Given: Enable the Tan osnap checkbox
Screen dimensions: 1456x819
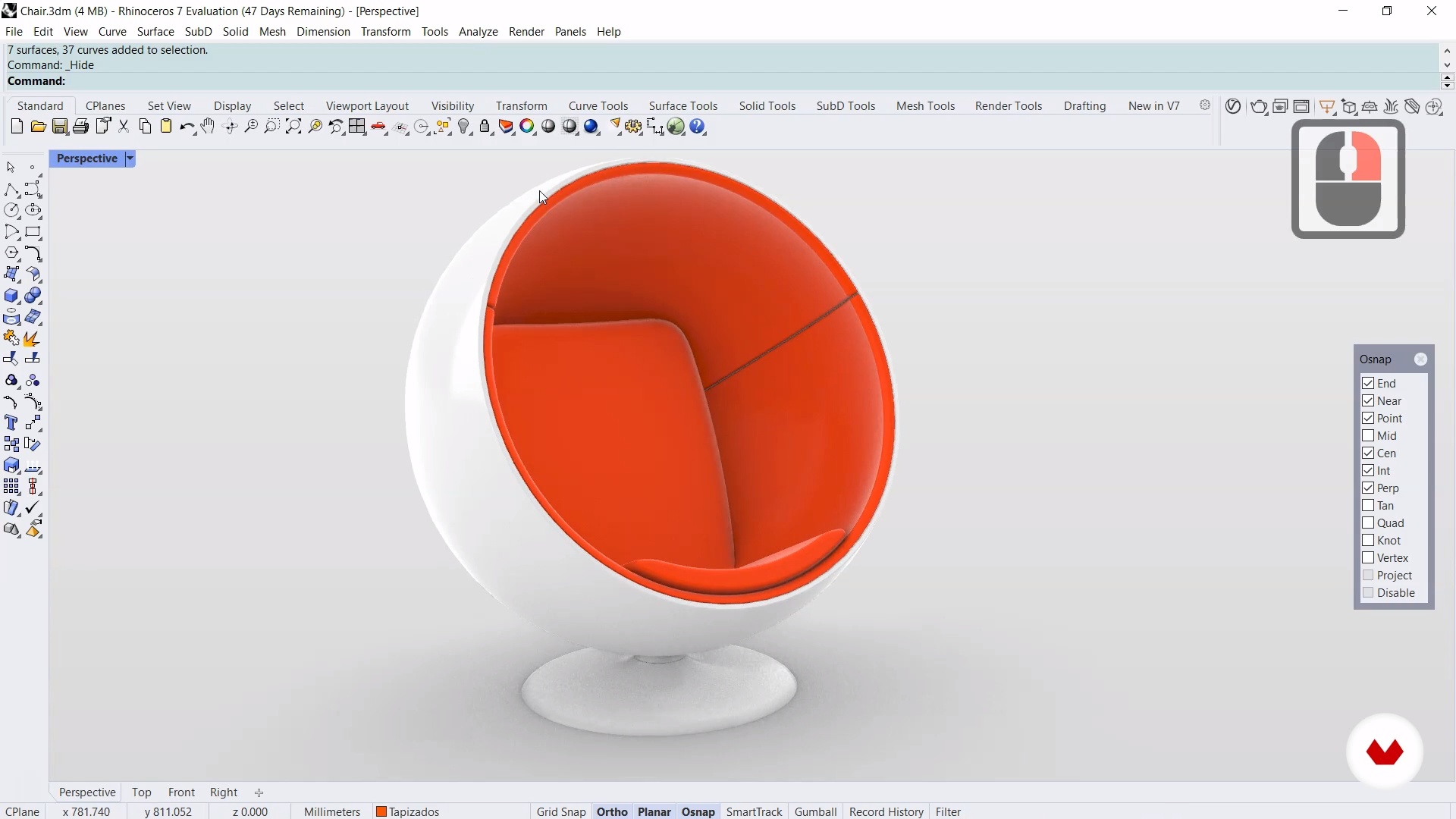Looking at the screenshot, I should (1368, 505).
